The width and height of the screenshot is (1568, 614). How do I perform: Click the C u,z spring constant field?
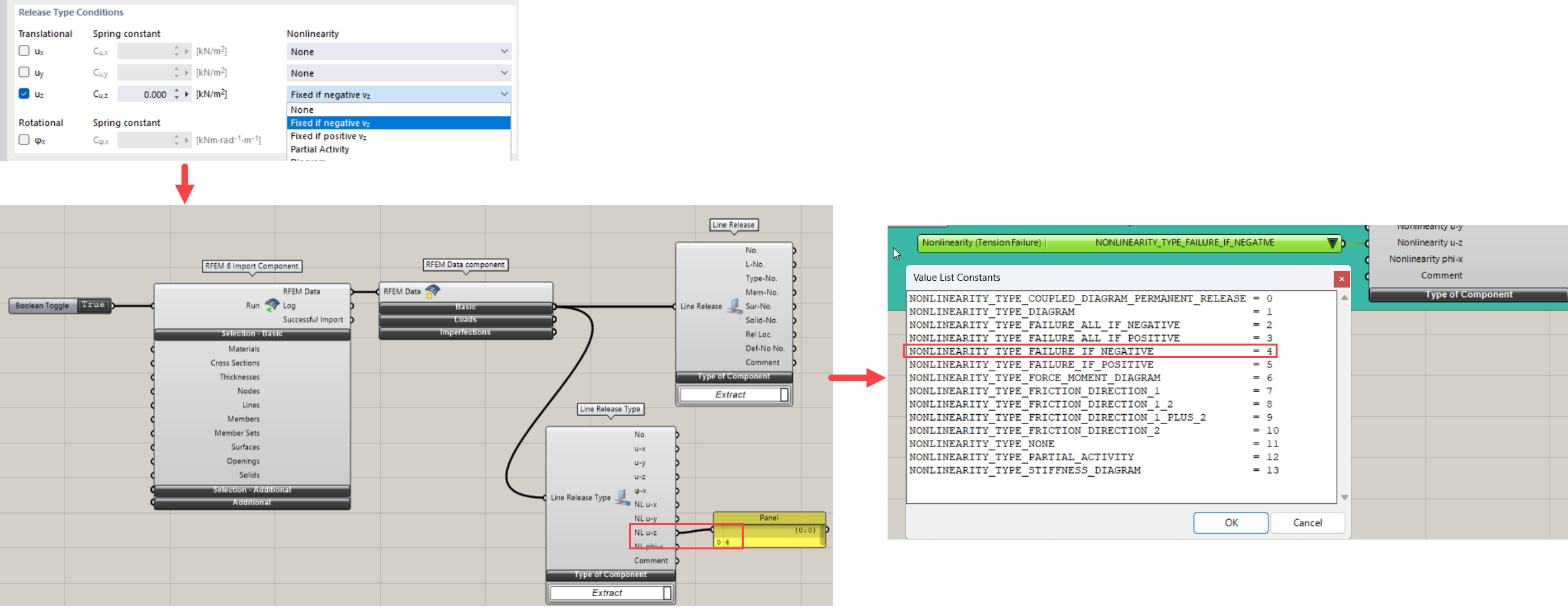coord(144,94)
